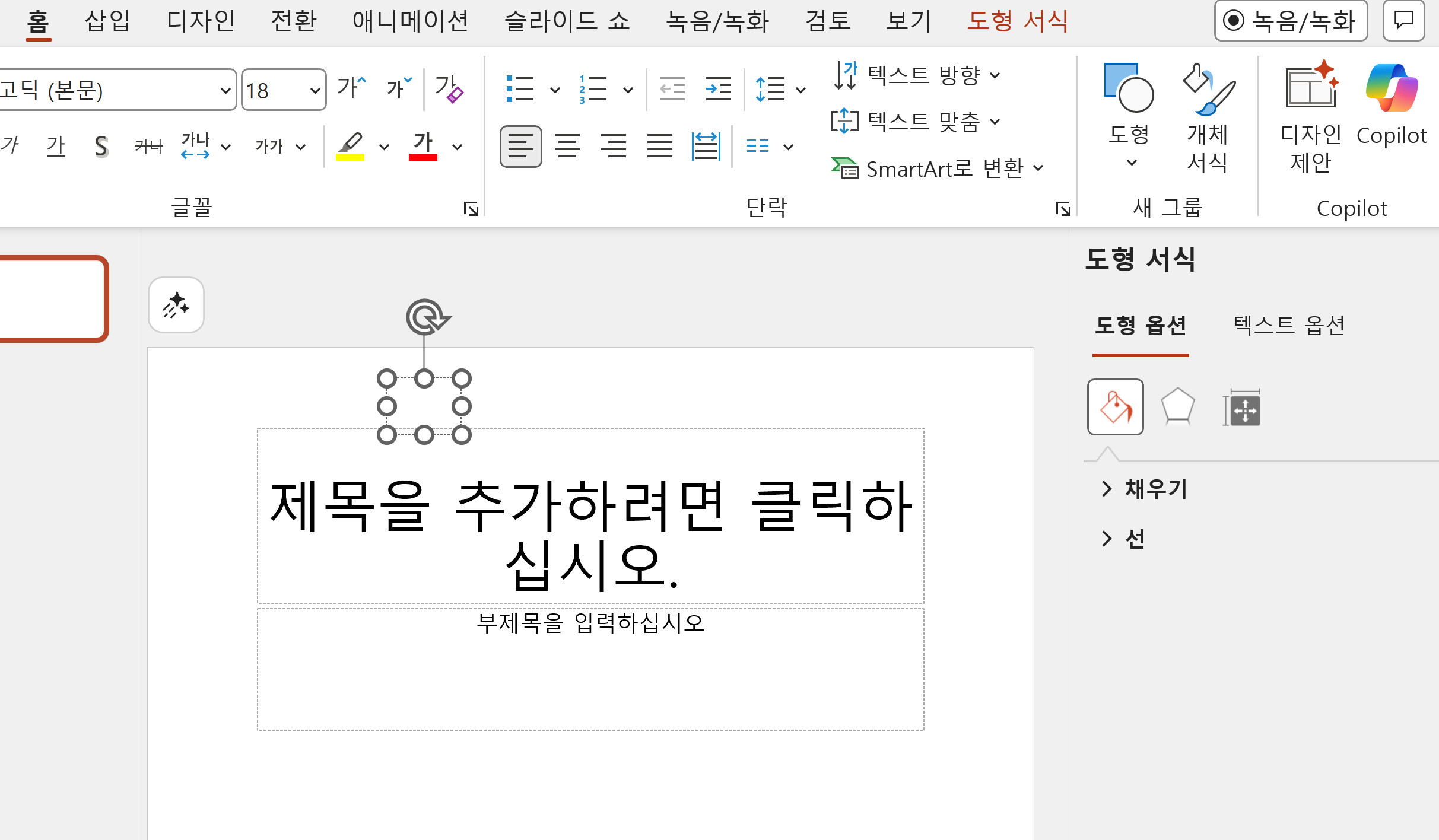Apply italic formatting to text
The width and height of the screenshot is (1439, 840).
click(x=10, y=146)
